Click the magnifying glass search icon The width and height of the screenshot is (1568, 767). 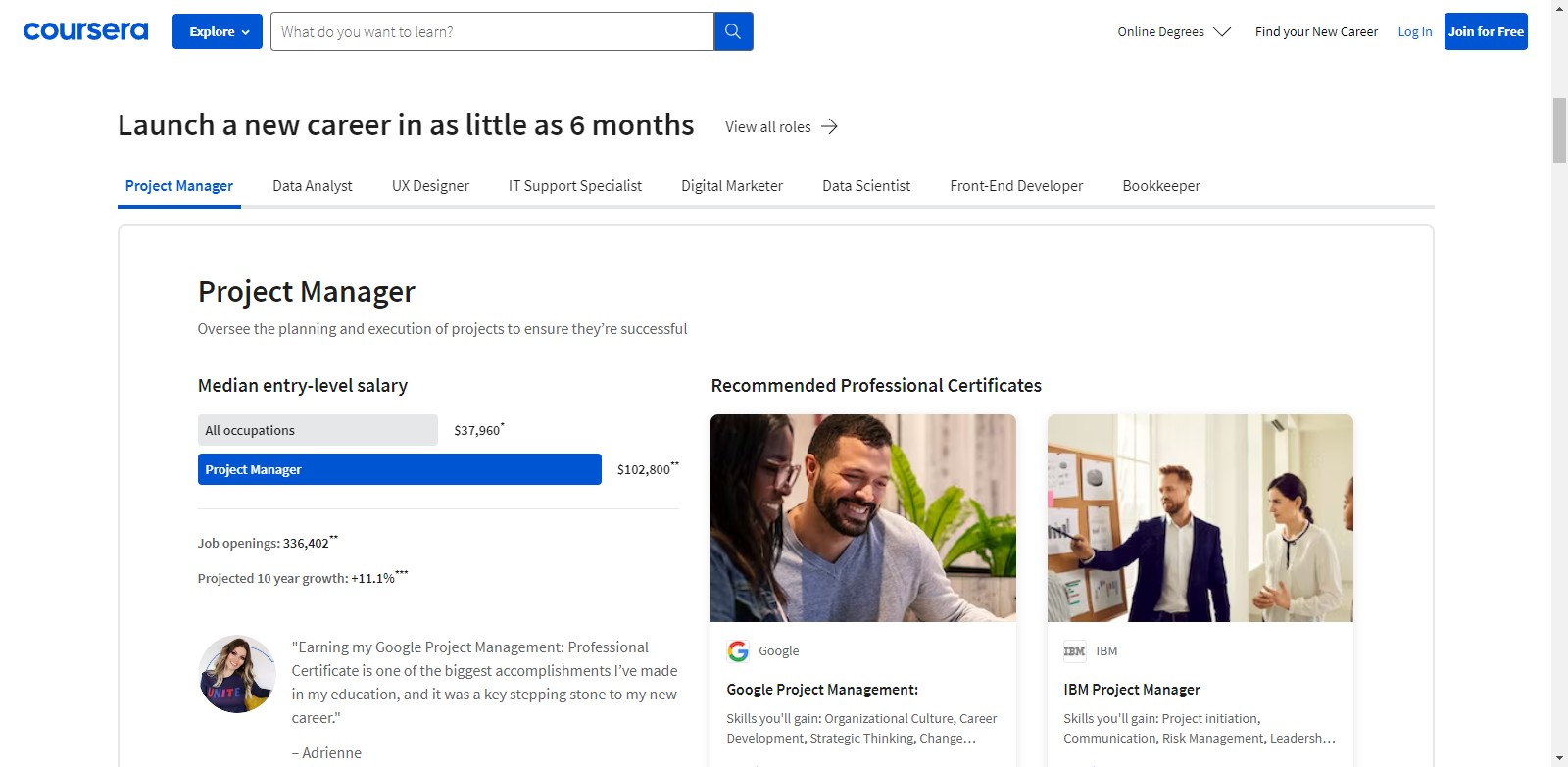pyautogui.click(x=733, y=31)
